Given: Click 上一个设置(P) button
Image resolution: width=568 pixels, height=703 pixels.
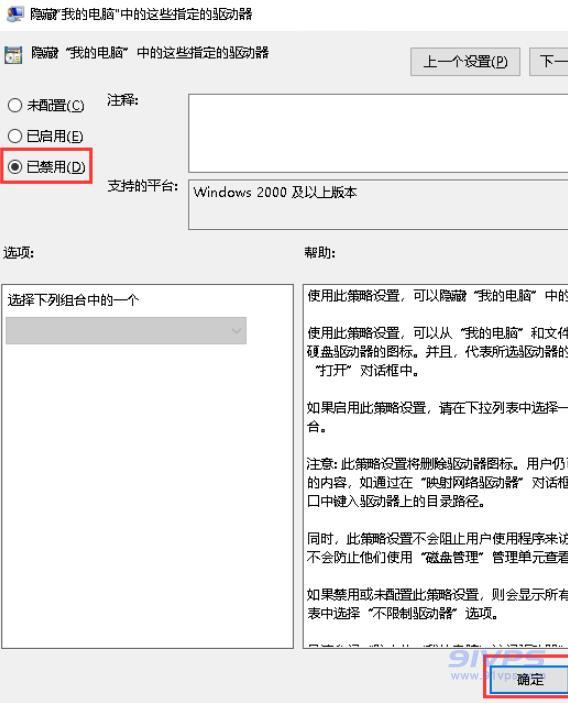Looking at the screenshot, I should (x=465, y=61).
